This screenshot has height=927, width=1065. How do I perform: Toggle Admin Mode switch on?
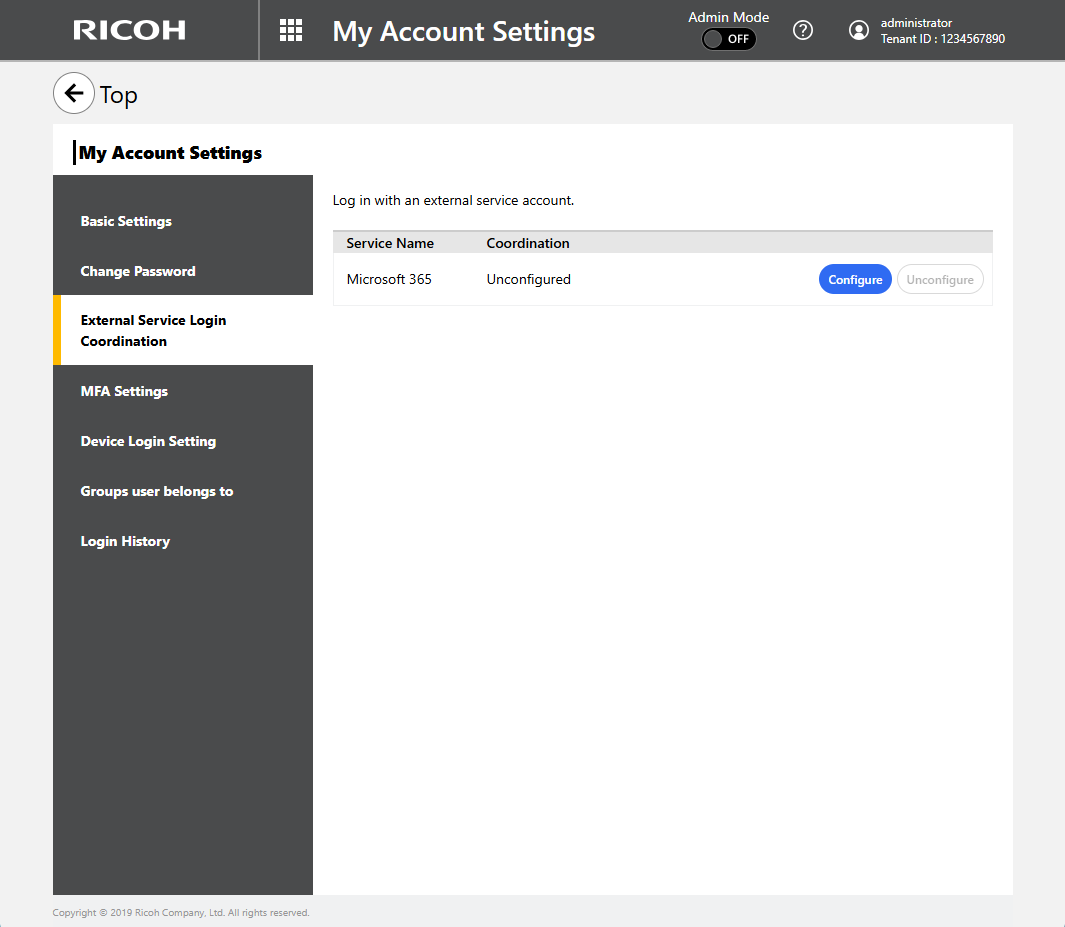pos(728,39)
